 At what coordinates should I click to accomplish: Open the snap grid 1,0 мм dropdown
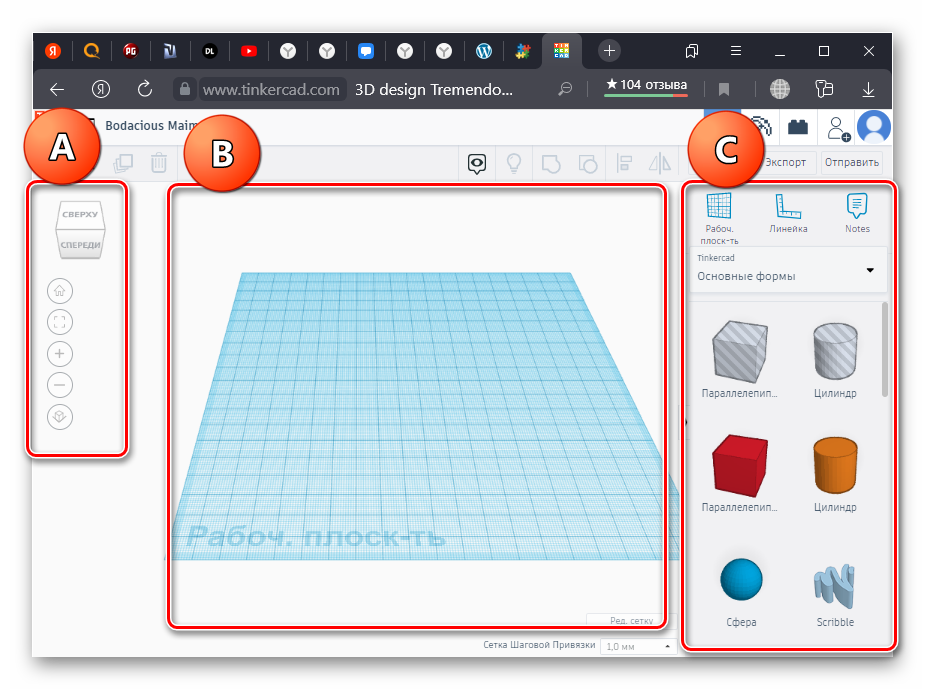[638, 647]
